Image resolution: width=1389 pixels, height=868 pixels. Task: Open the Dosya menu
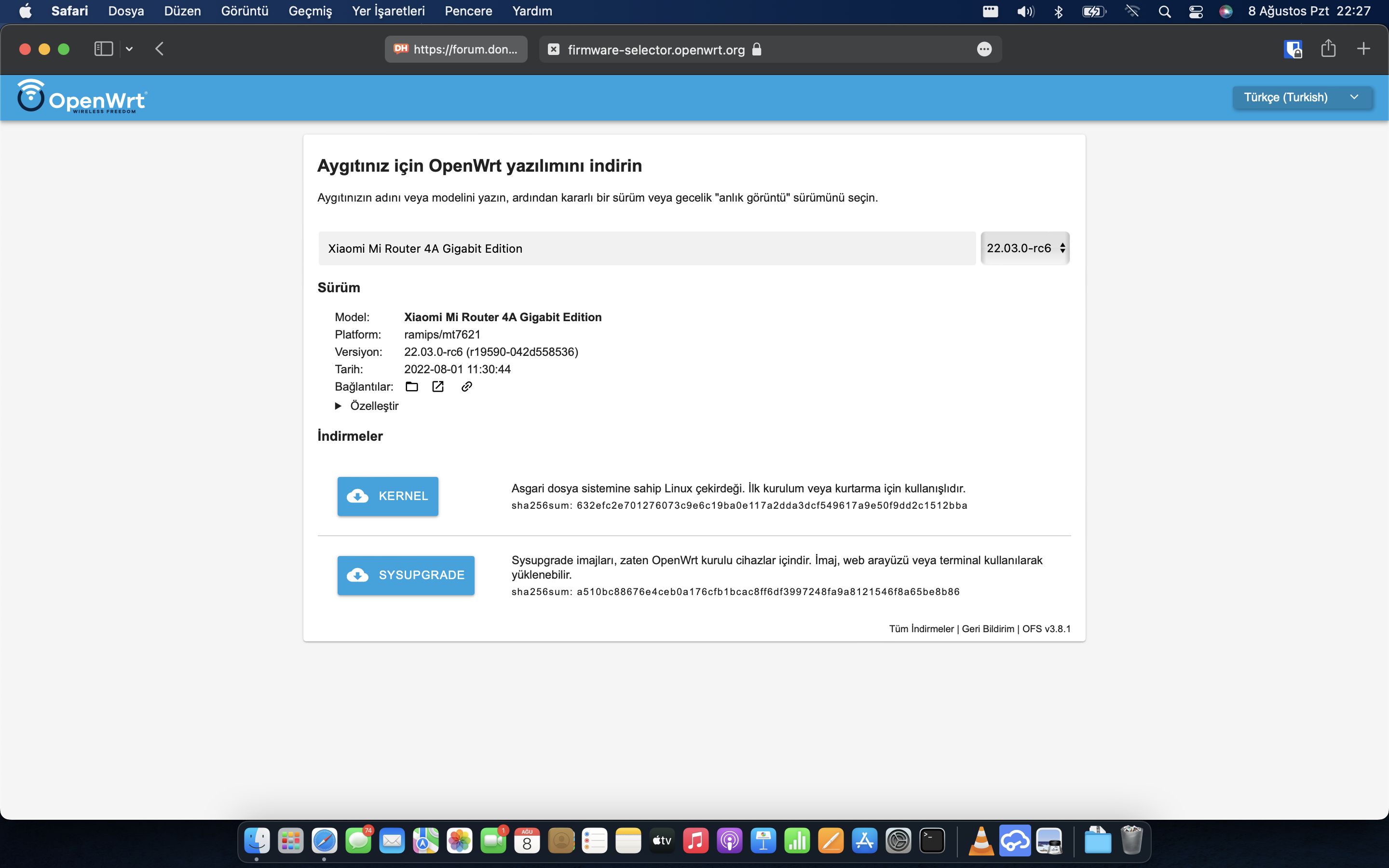[126, 11]
